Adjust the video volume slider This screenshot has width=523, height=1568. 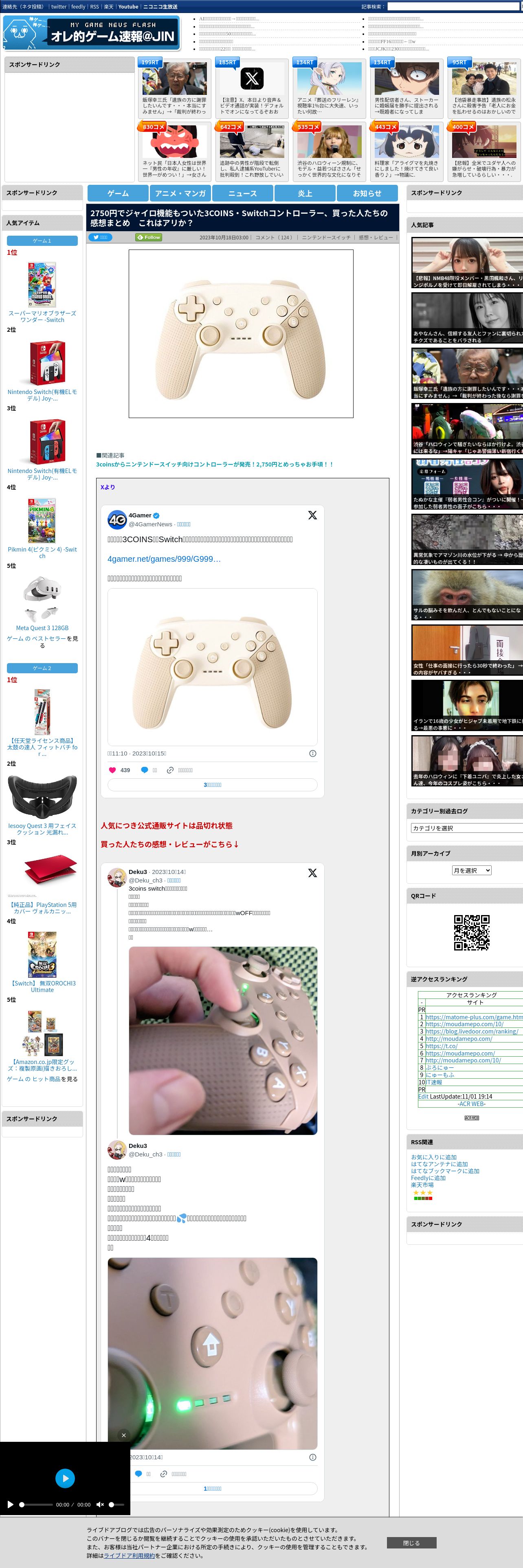click(116, 1504)
